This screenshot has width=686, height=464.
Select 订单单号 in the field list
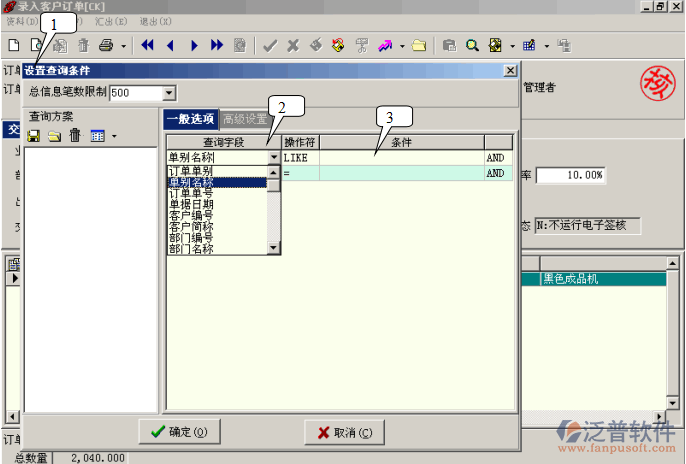190,193
